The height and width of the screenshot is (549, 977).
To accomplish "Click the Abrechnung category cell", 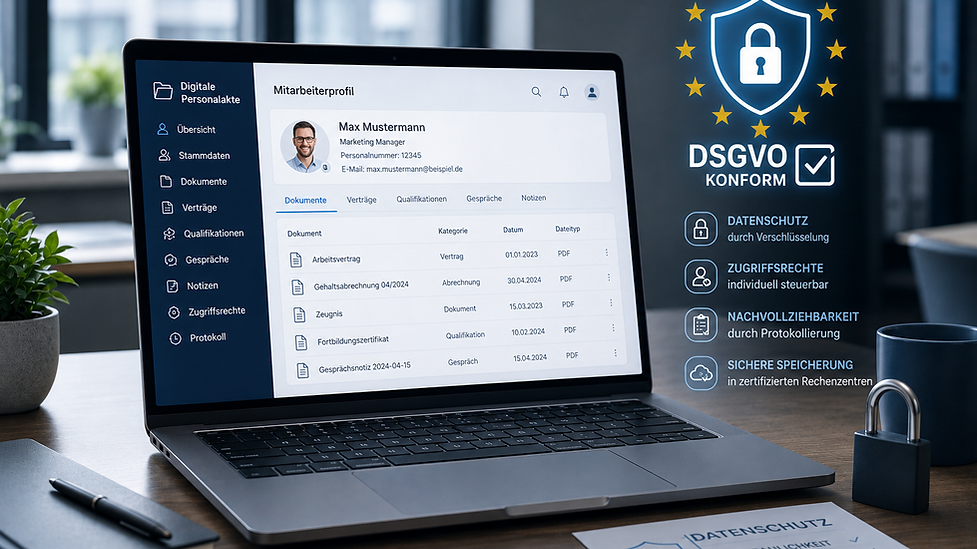I will pyautogui.click(x=461, y=282).
